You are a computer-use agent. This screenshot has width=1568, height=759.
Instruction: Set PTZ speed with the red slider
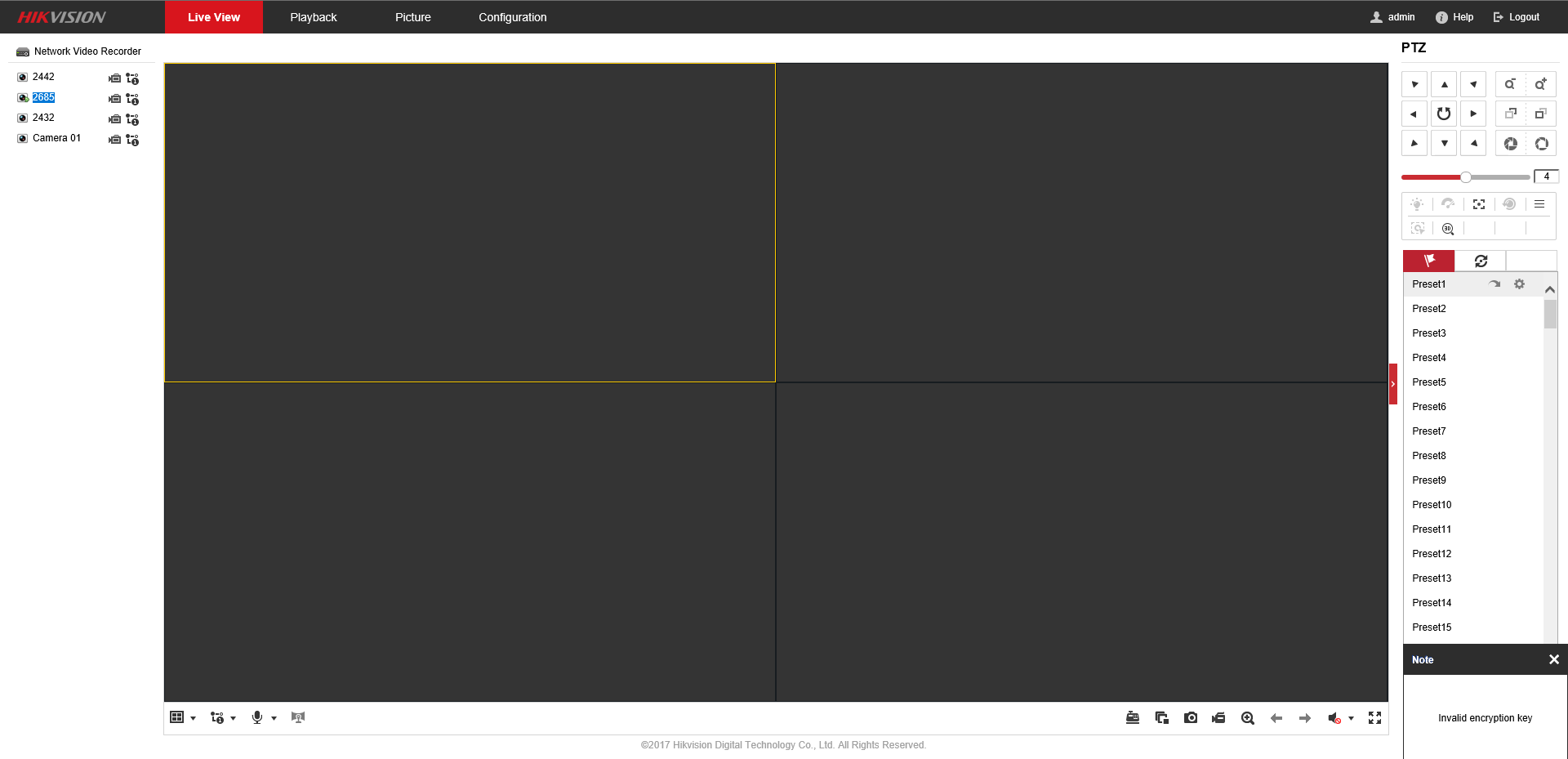click(x=1467, y=176)
